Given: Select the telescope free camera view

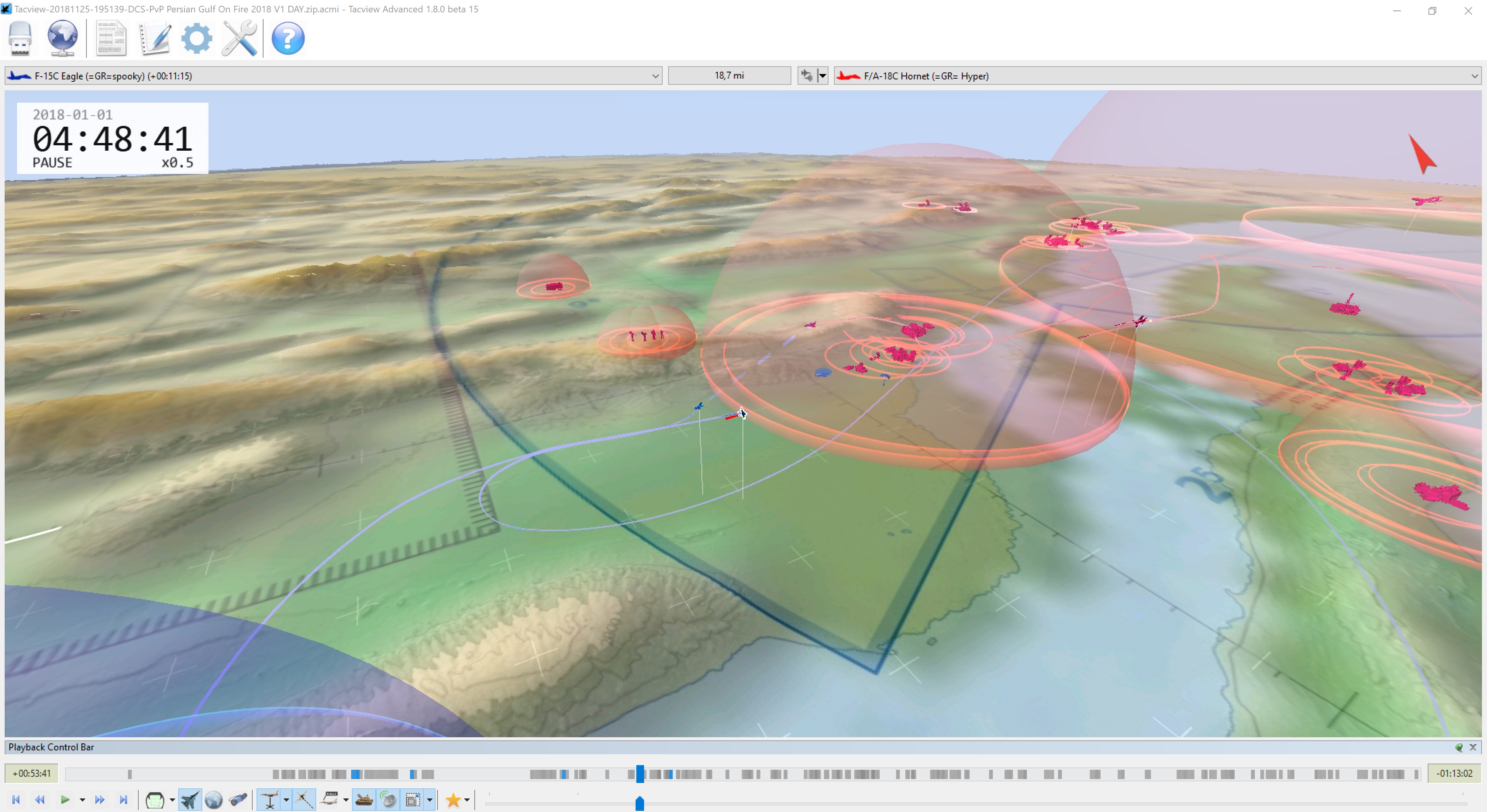Looking at the screenshot, I should tap(238, 800).
